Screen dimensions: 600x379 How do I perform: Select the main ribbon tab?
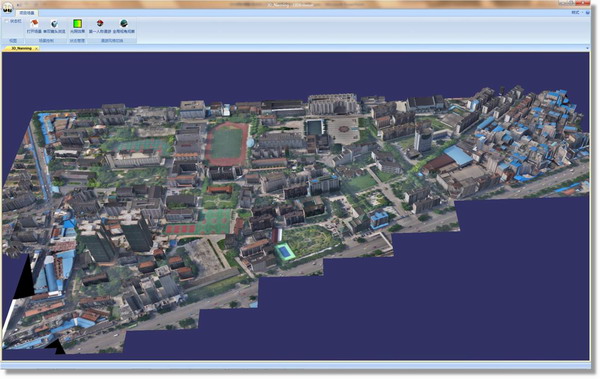pos(27,13)
